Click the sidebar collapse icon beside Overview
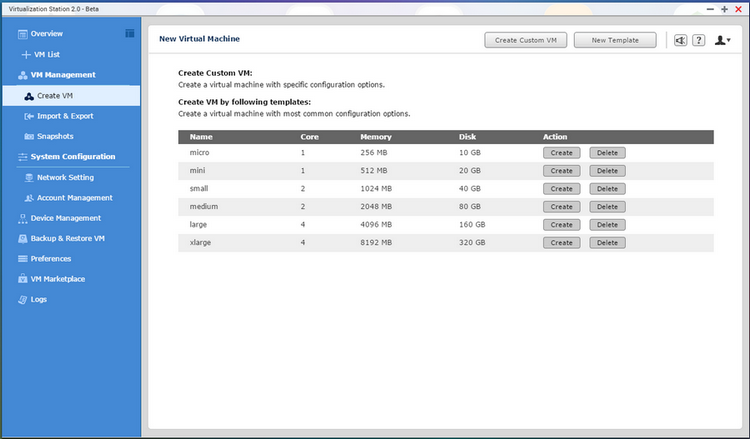This screenshot has width=750, height=439. (x=130, y=34)
